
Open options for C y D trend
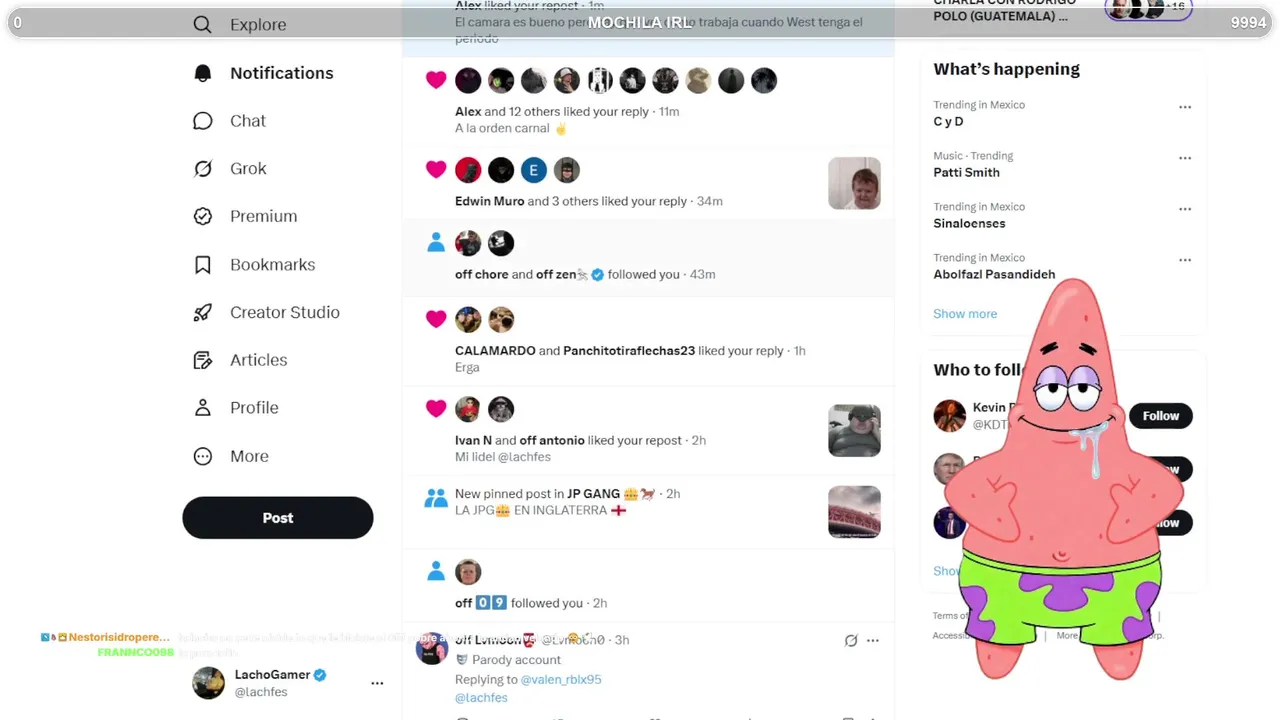(1185, 107)
